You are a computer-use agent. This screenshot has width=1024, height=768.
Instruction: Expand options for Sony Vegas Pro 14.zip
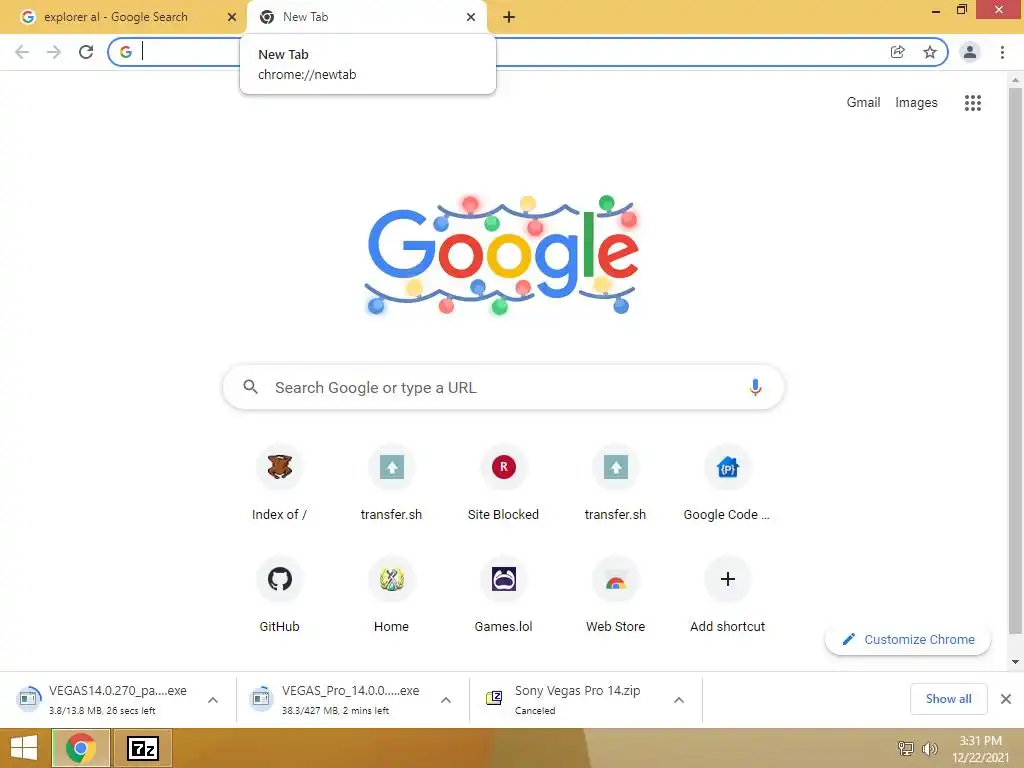point(679,700)
